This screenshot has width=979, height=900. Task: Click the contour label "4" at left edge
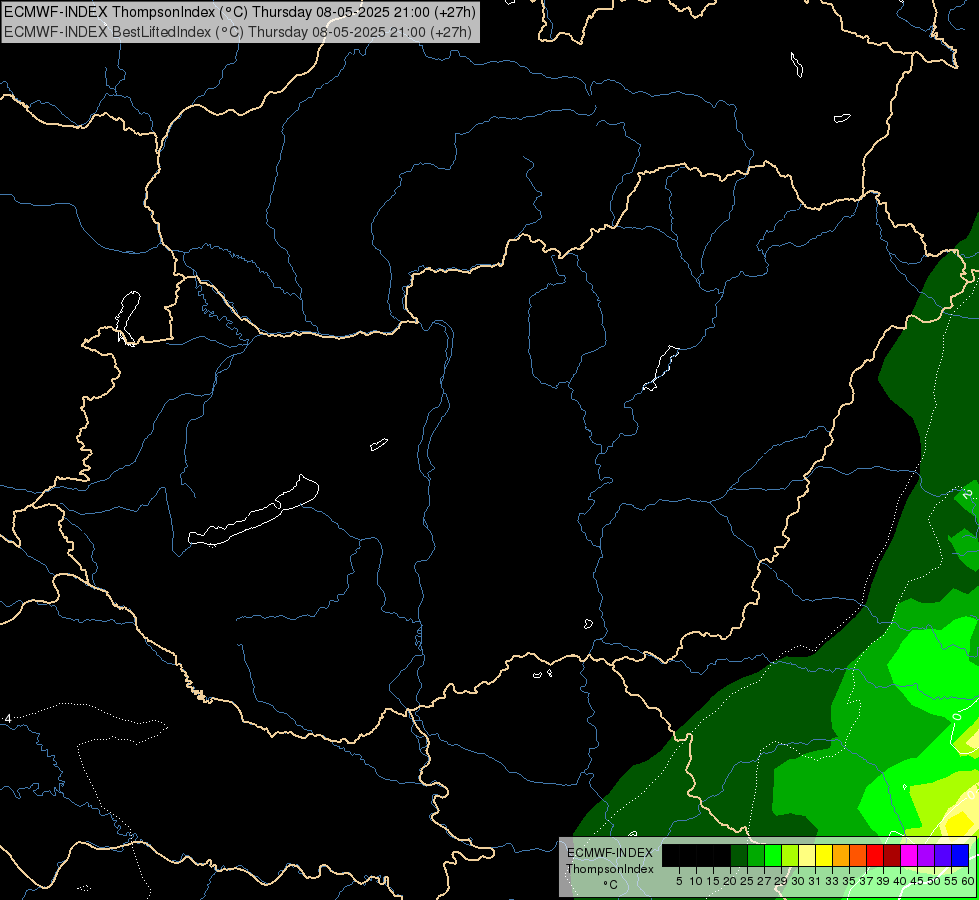point(8,719)
